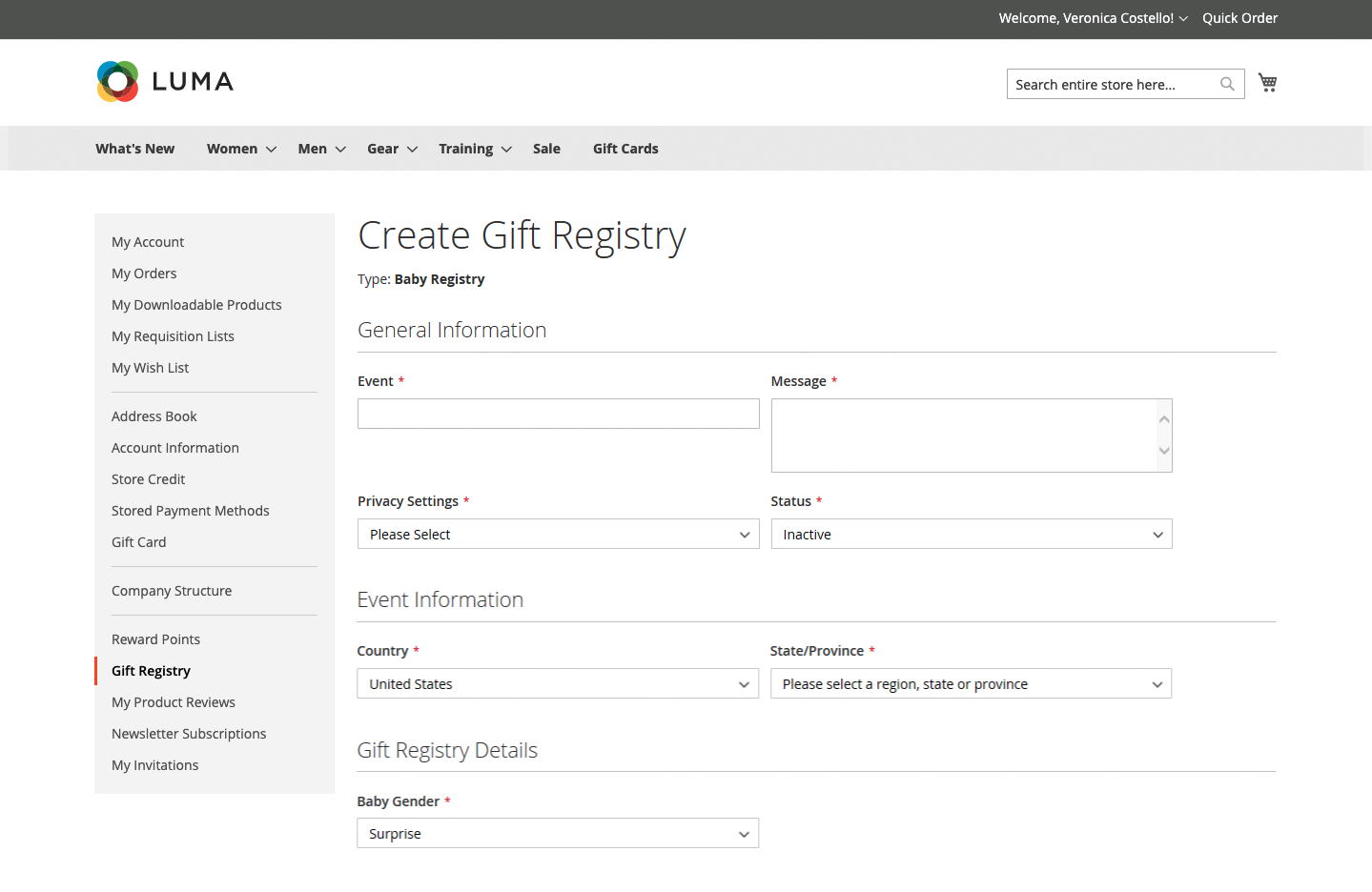This screenshot has height=892, width=1372.
Task: Open My Invitations
Action: coord(154,765)
